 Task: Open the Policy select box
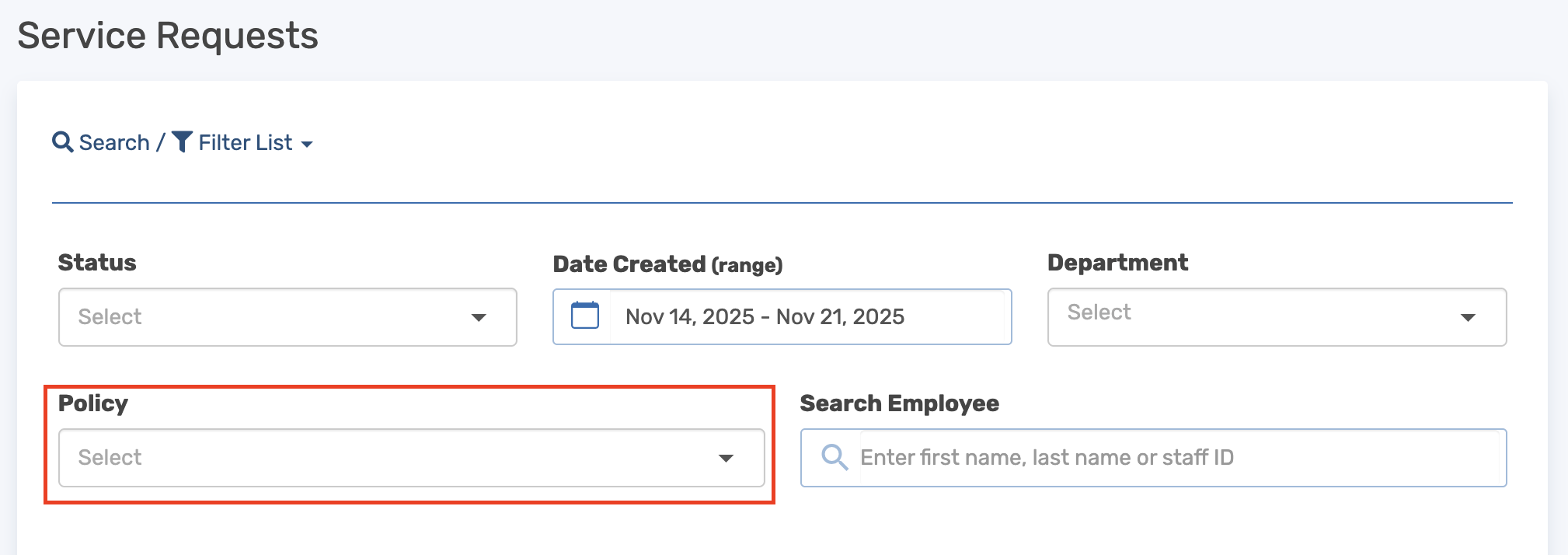tap(389, 458)
